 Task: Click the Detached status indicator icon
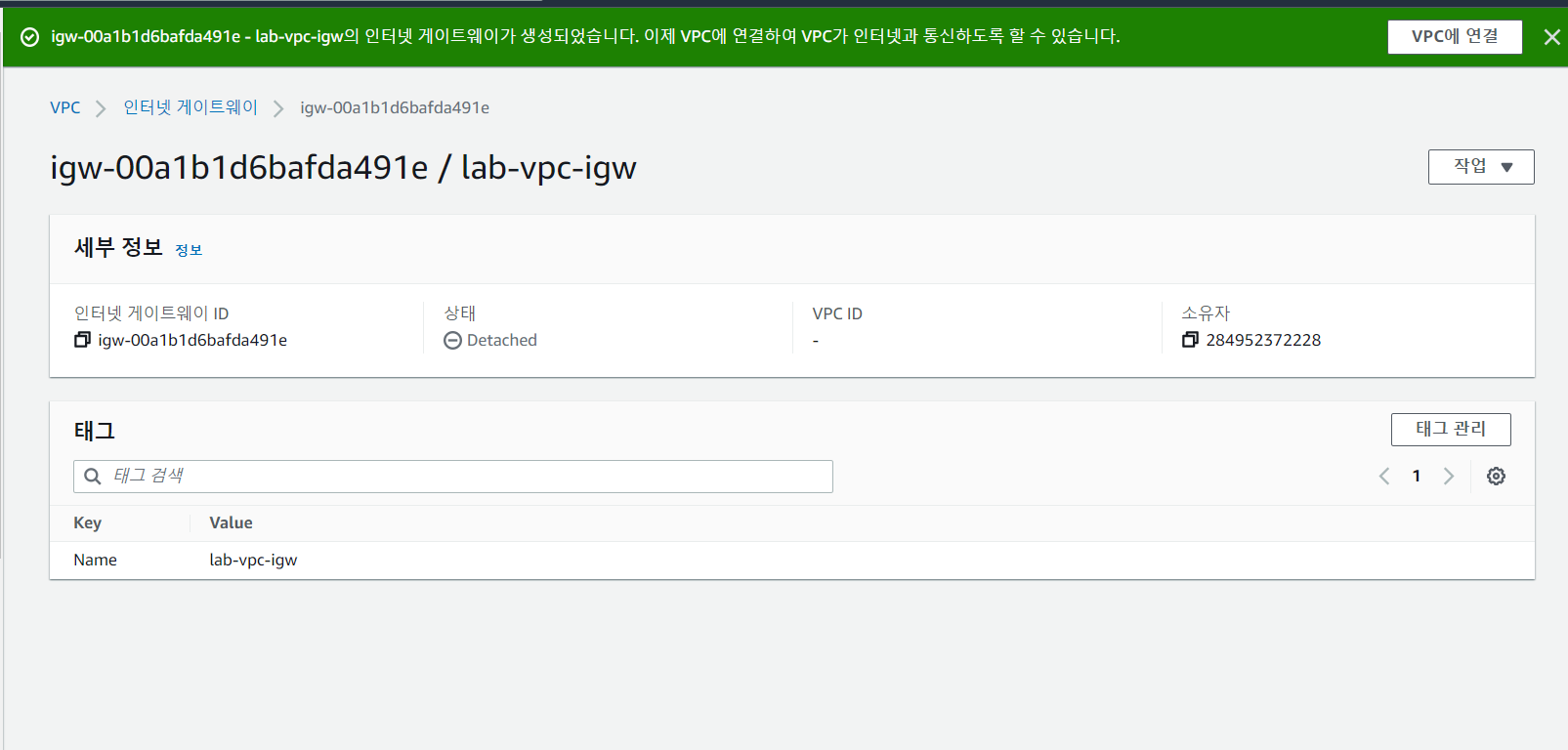click(452, 340)
